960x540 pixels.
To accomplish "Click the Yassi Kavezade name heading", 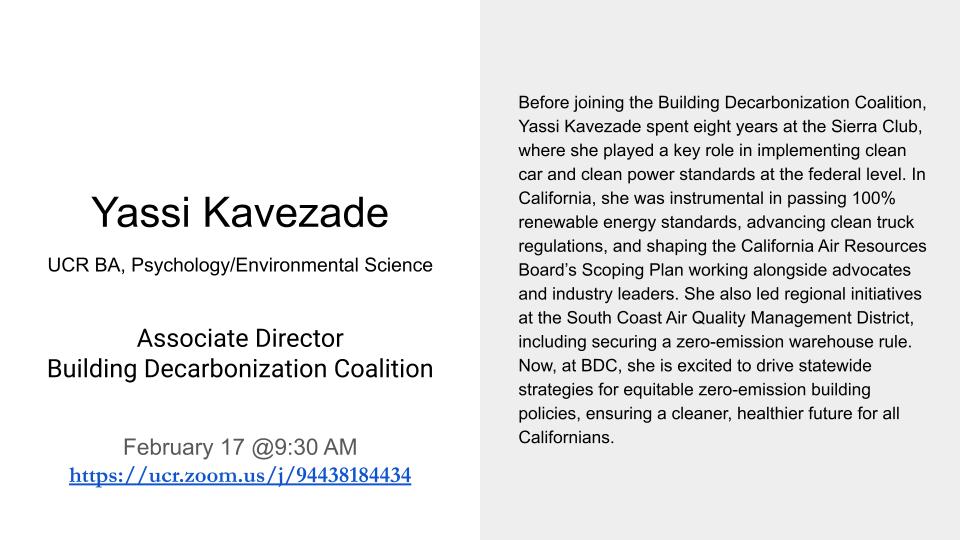I will (240, 211).
